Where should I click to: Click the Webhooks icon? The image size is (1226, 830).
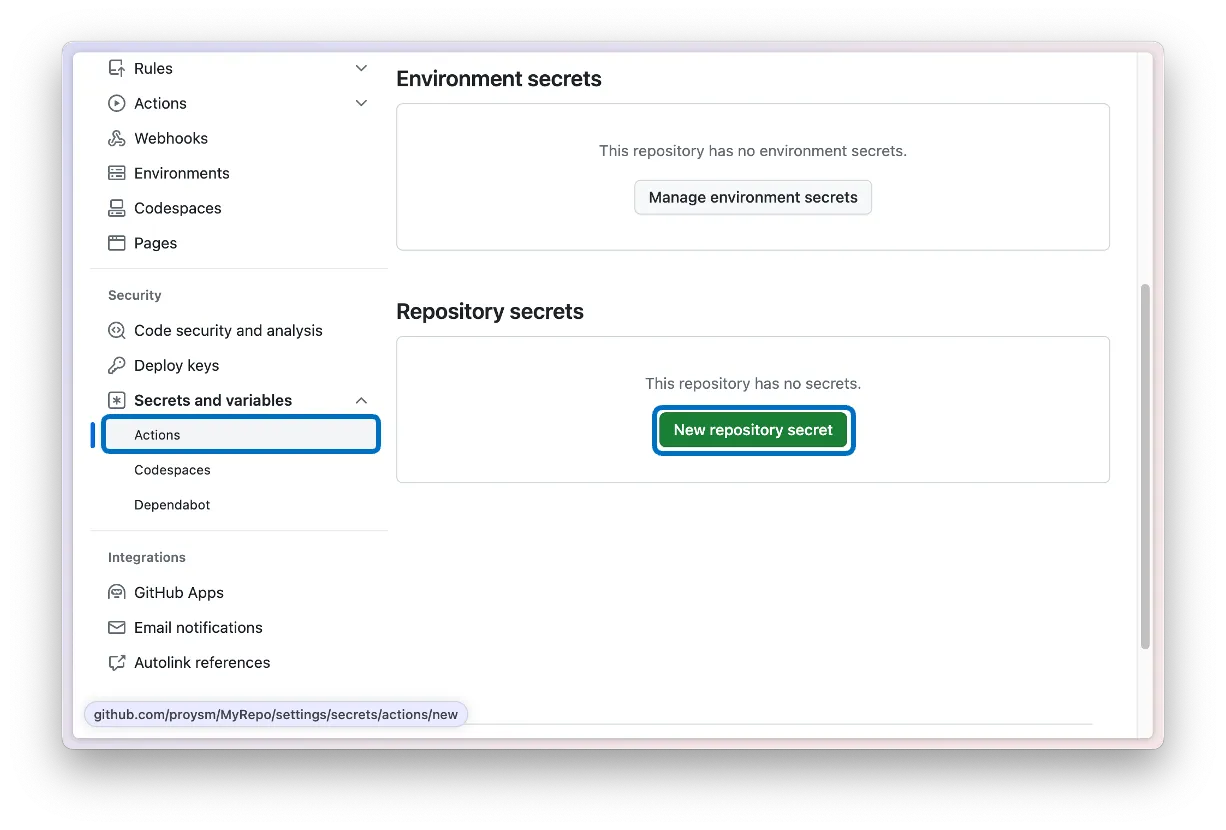click(x=117, y=139)
